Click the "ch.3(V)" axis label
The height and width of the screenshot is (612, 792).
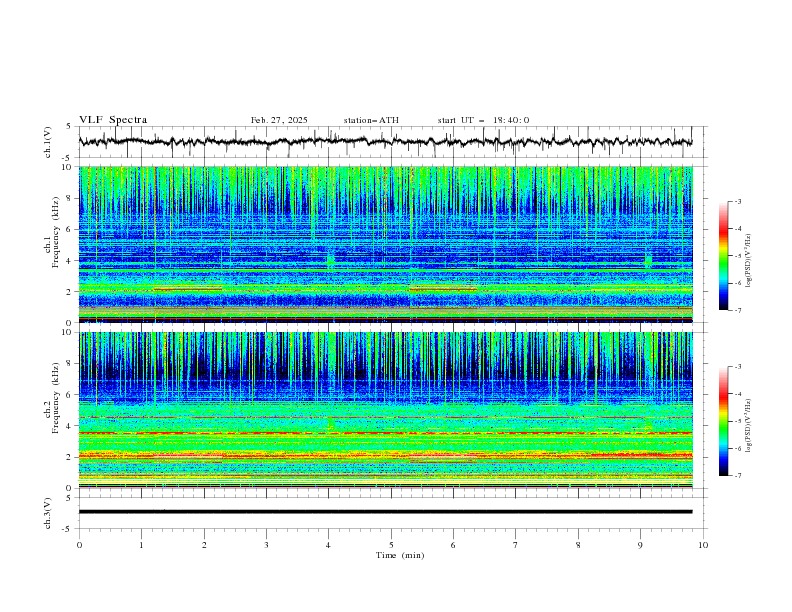[48, 513]
